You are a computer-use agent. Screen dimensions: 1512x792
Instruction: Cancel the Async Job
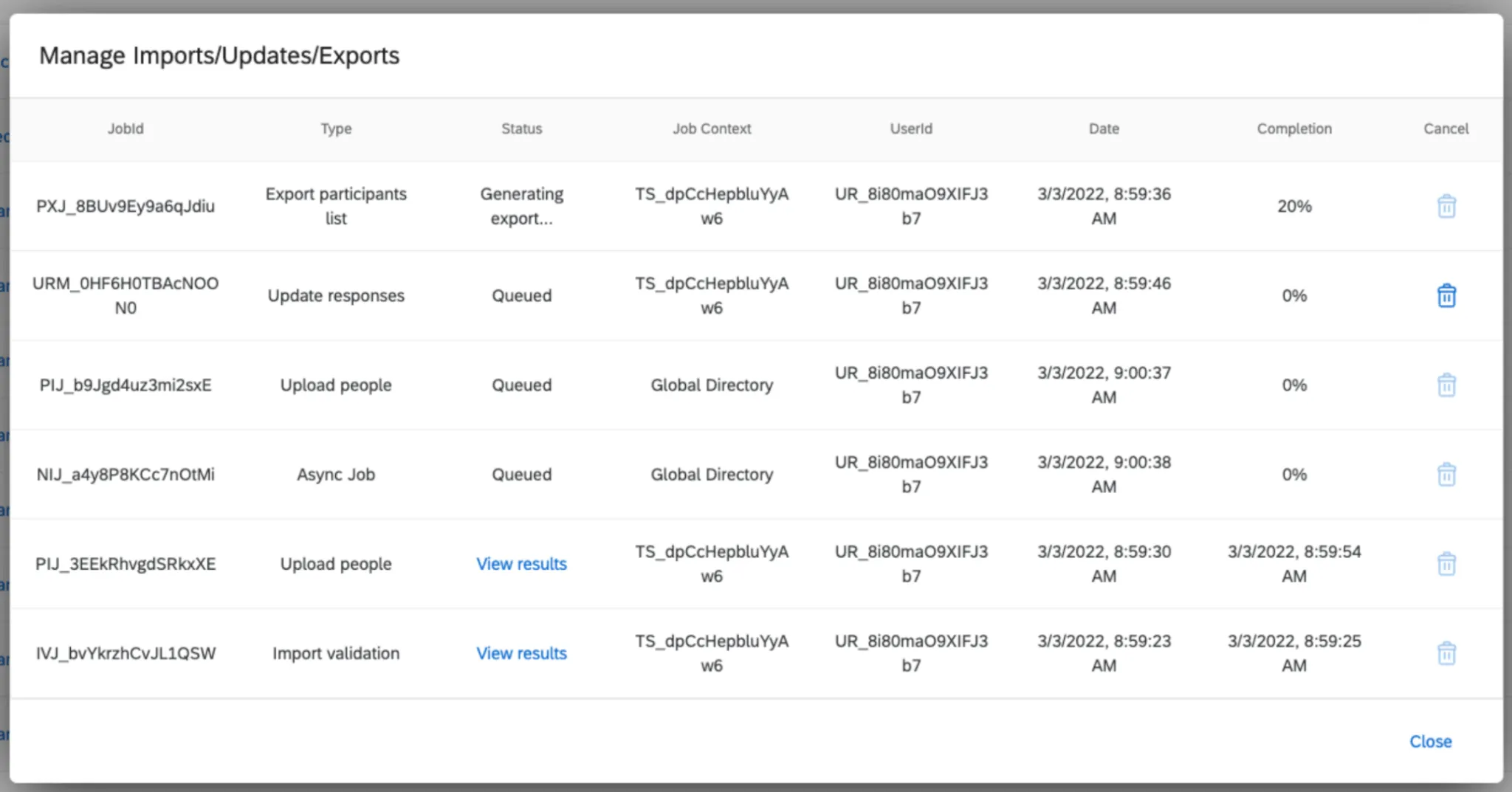[1446, 475]
